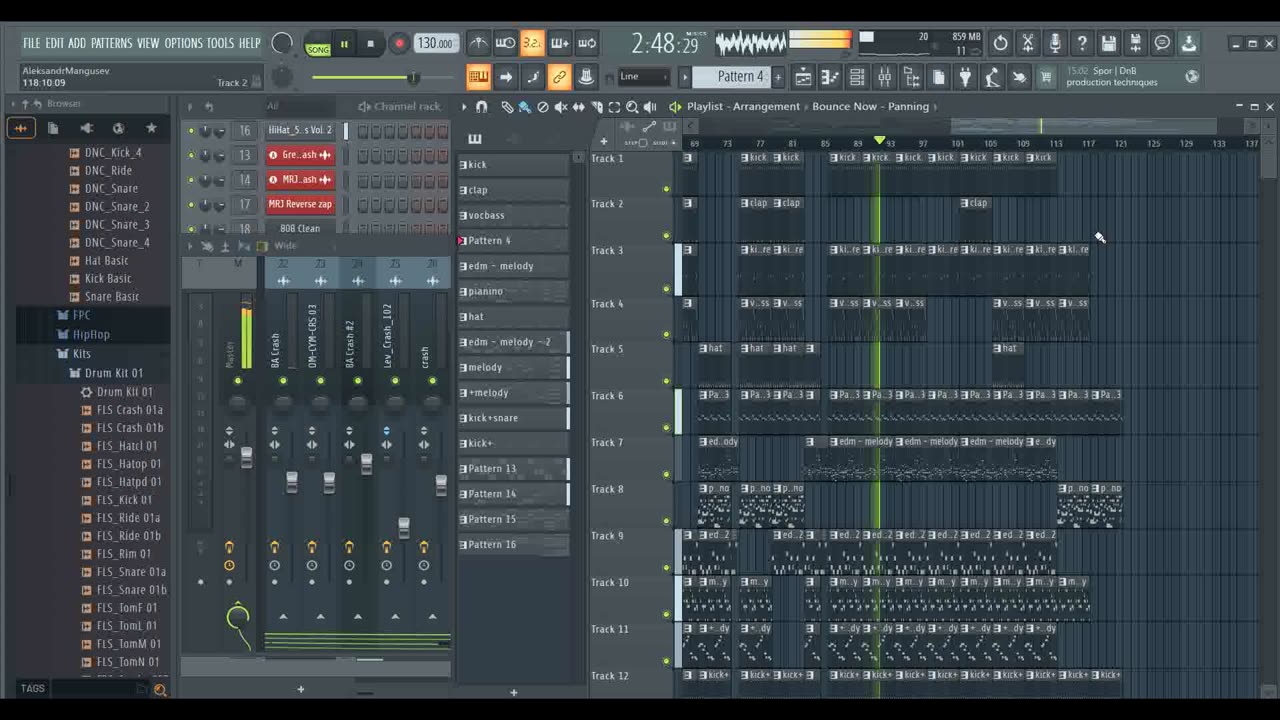This screenshot has height=720, width=1280.
Task: Open the Browser options arrow
Action: (x=12, y=104)
